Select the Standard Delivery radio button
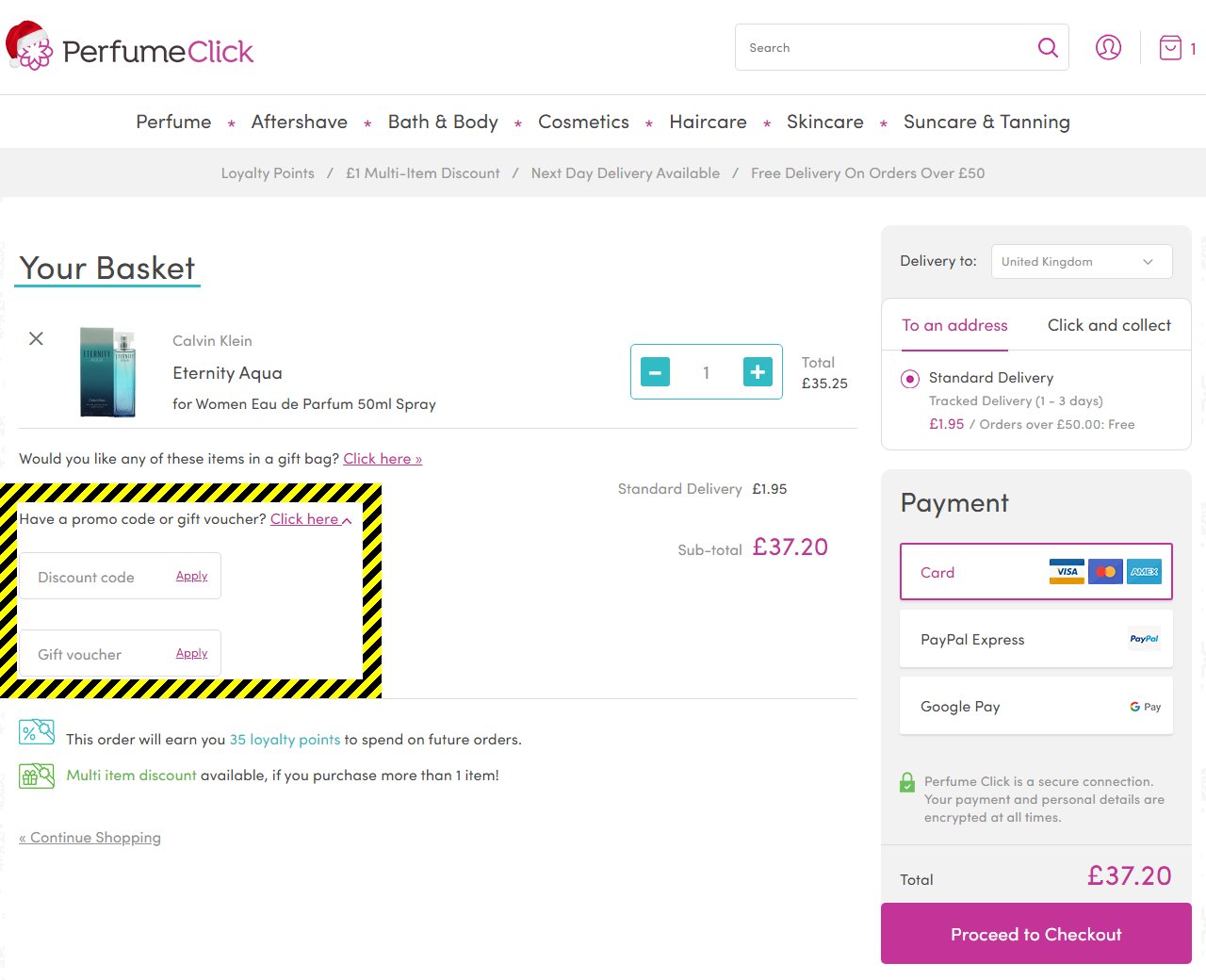 909,378
